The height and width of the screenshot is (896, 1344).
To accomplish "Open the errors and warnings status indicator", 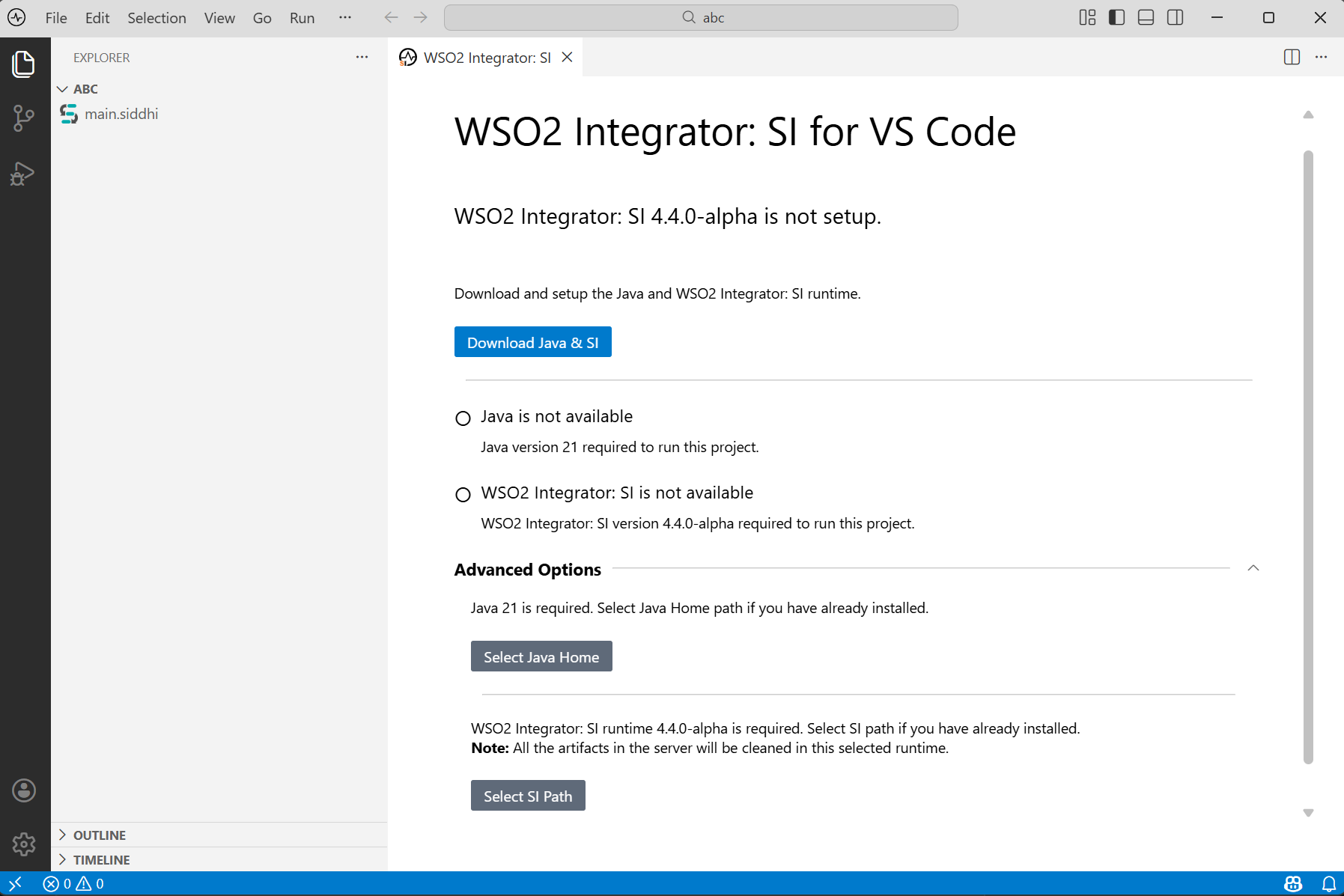I will [73, 884].
